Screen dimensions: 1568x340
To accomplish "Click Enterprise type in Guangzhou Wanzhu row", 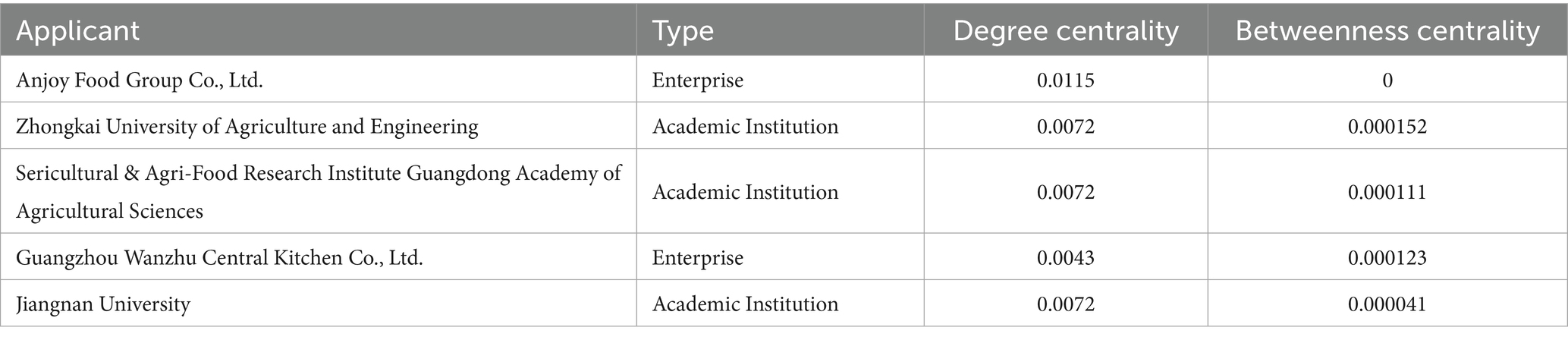I will [697, 258].
